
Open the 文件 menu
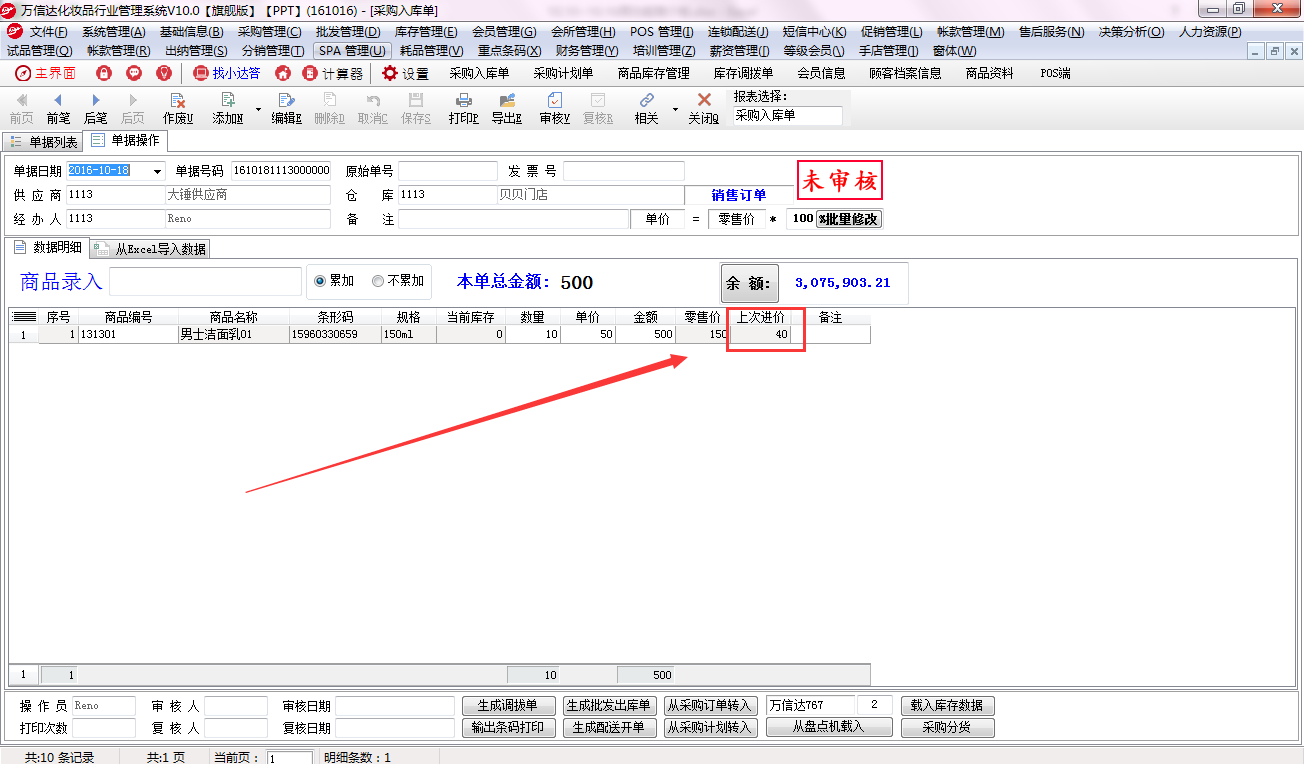pos(48,32)
